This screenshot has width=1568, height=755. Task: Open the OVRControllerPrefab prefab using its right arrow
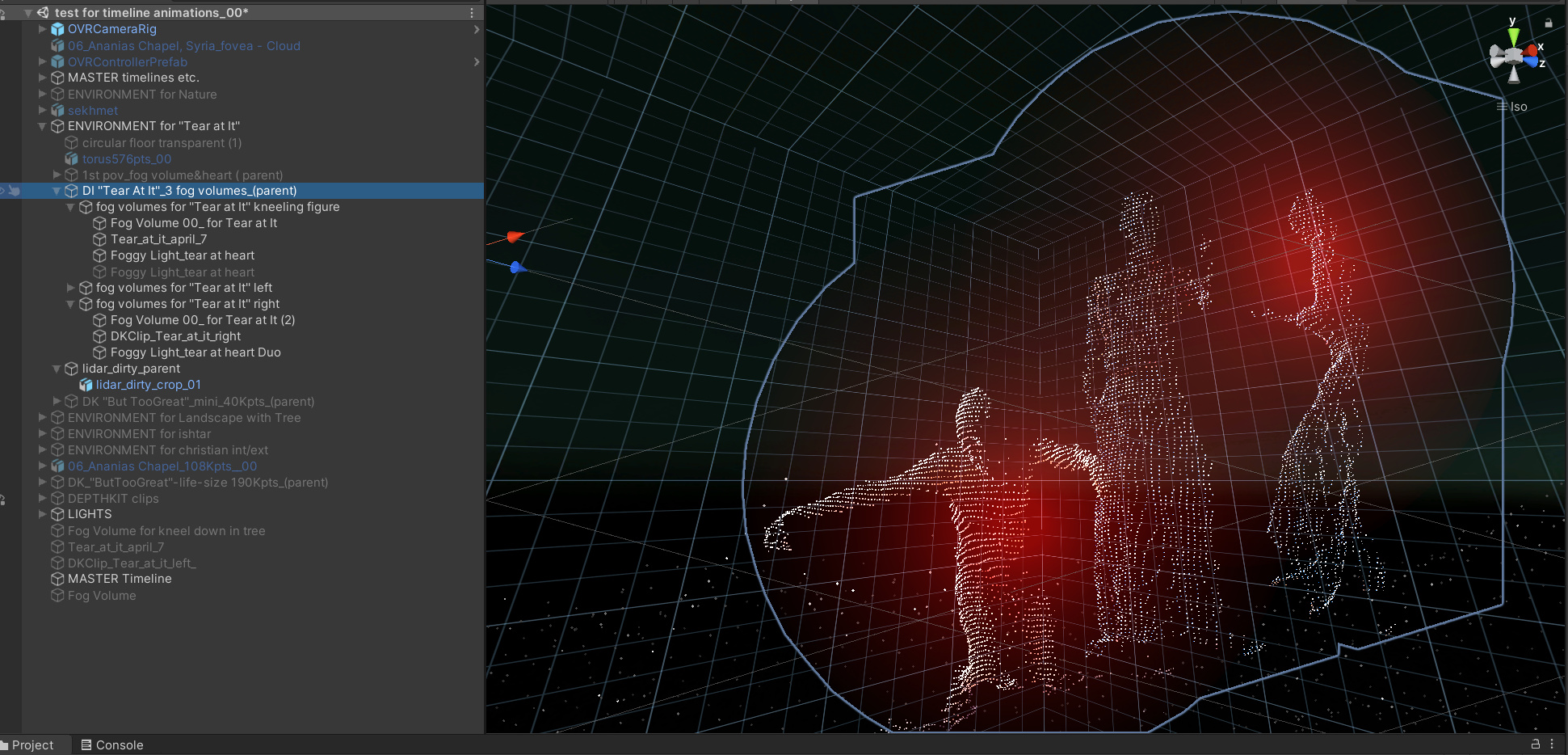[476, 61]
